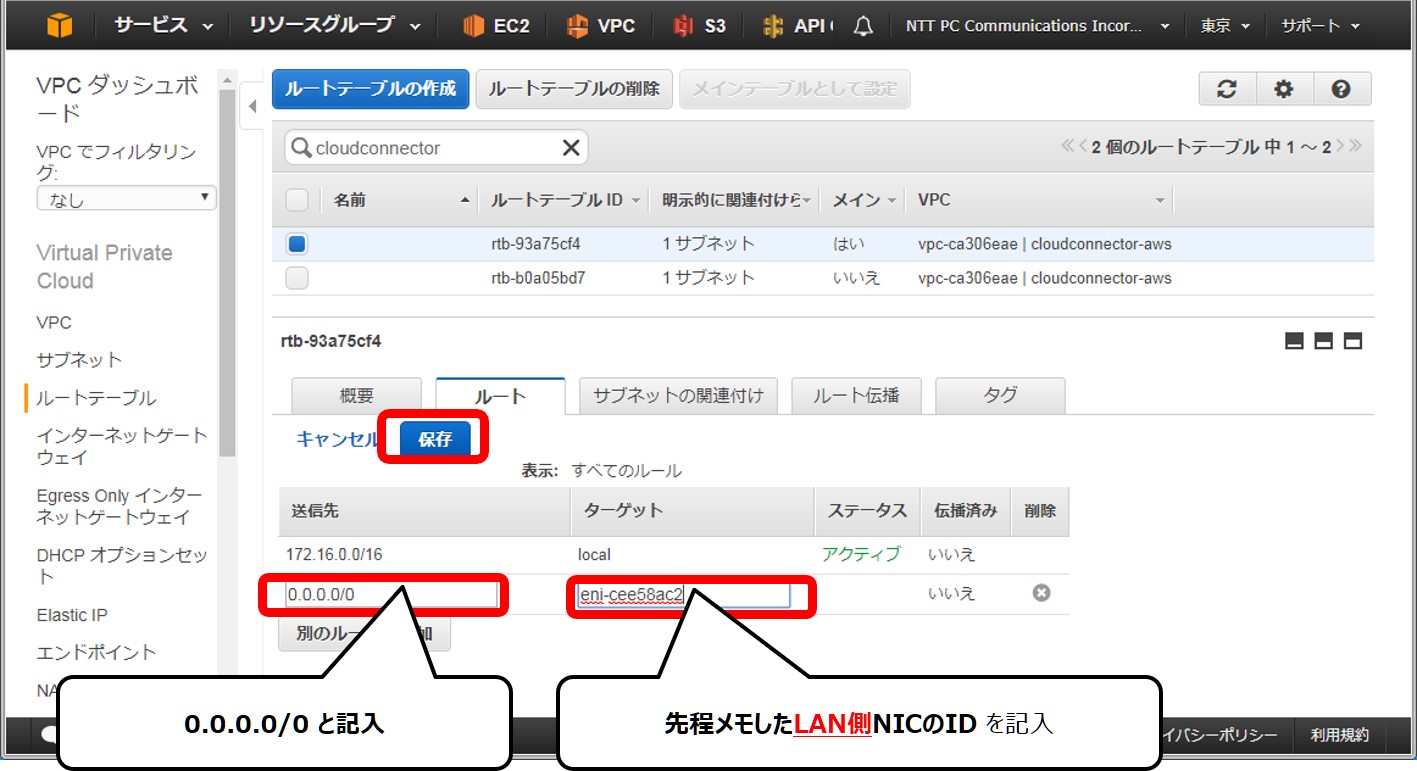The height and width of the screenshot is (771, 1417).
Task: Uncheck the rtb-93a75cf4 row checkbox
Action: tap(297, 244)
